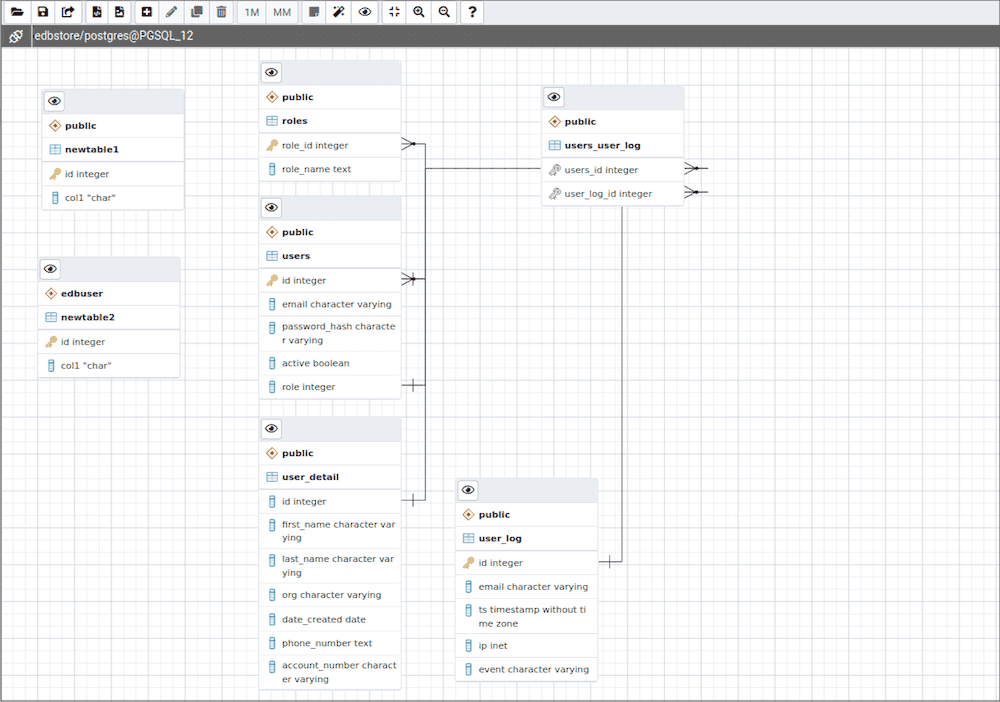Create a one-to-many link with 1M
The image size is (1000, 702).
[x=250, y=11]
